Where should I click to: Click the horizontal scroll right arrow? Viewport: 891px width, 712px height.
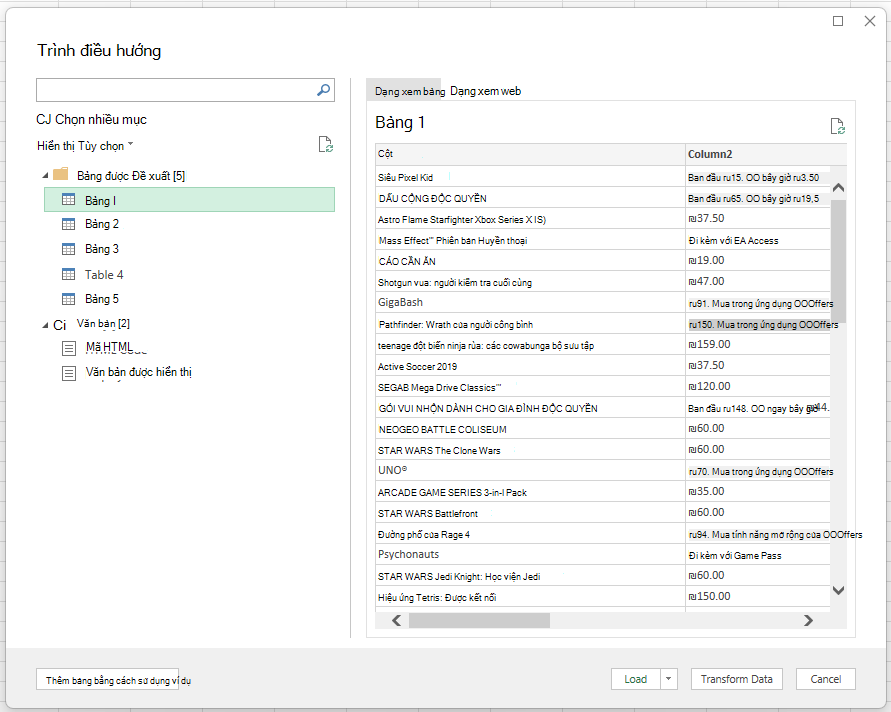pos(809,621)
